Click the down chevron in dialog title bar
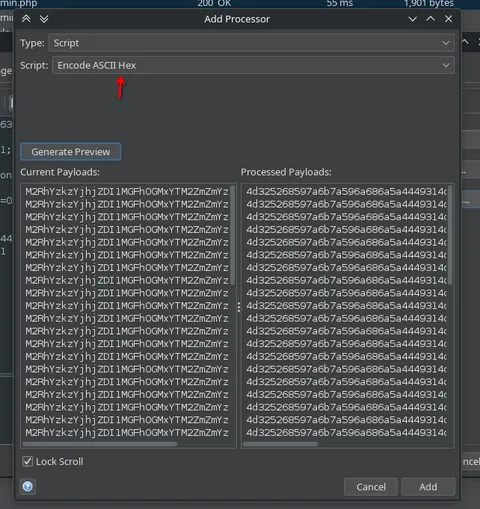The height and width of the screenshot is (509, 480). [x=412, y=19]
